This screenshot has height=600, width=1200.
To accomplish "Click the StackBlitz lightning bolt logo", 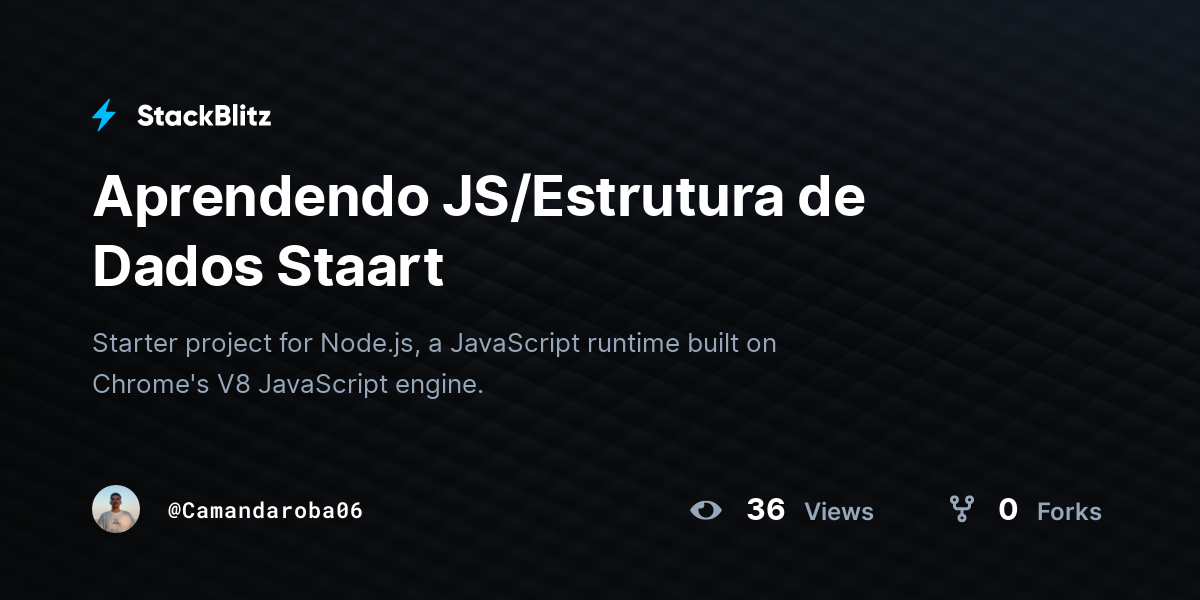I will pyautogui.click(x=104, y=116).
